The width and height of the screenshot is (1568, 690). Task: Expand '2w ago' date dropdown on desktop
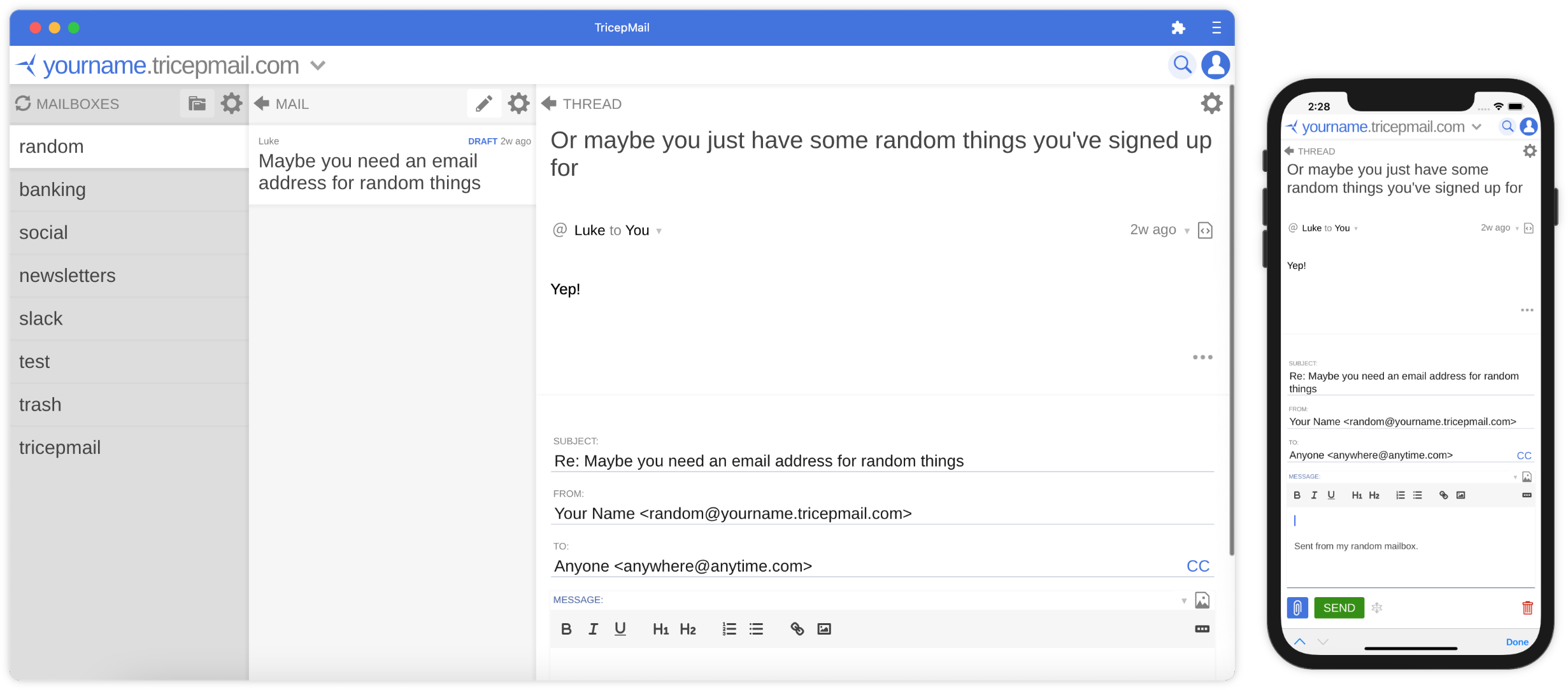tap(1187, 231)
